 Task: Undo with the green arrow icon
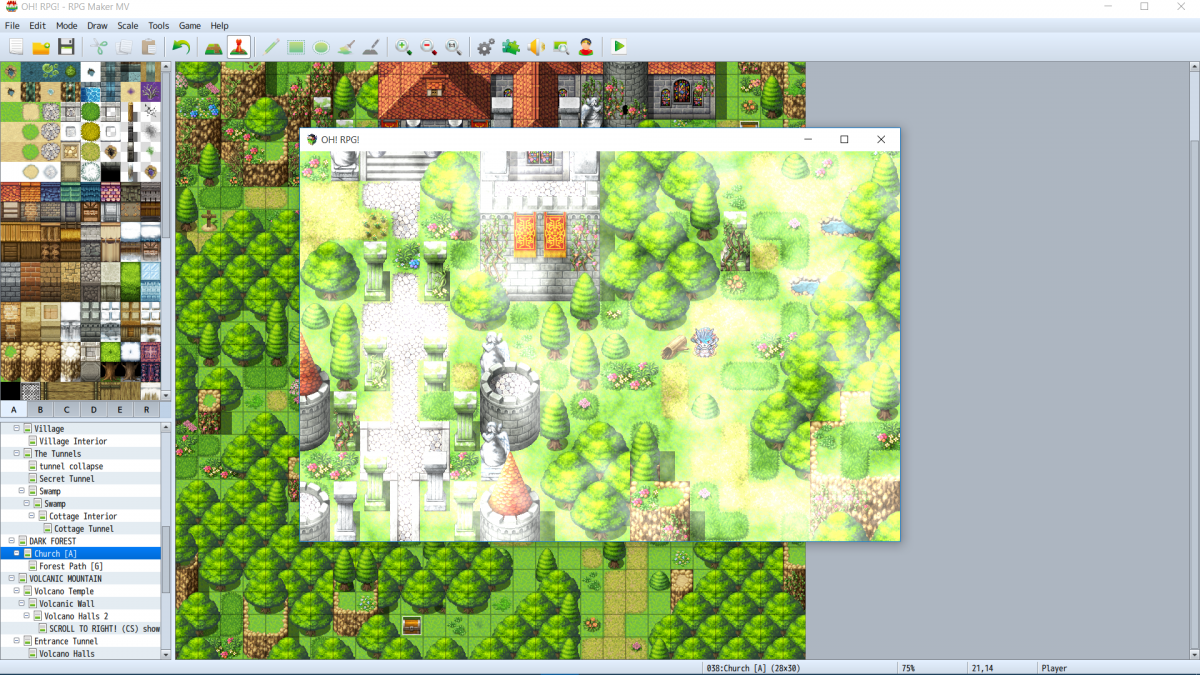[x=181, y=46]
